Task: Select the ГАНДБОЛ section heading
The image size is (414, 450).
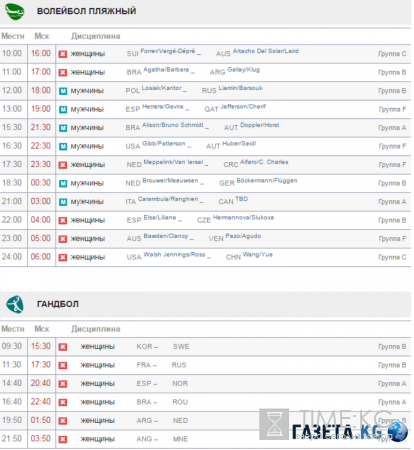Action: 58,304
